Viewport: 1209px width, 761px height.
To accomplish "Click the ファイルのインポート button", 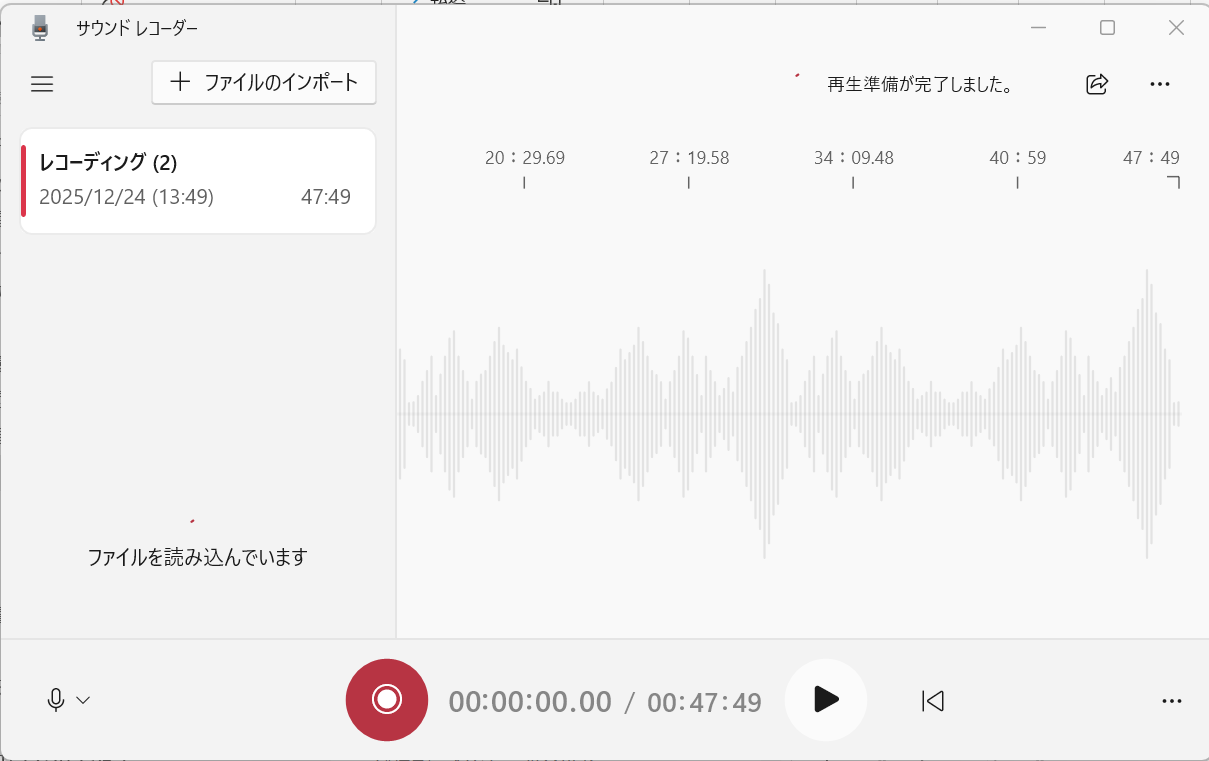I will pos(263,82).
